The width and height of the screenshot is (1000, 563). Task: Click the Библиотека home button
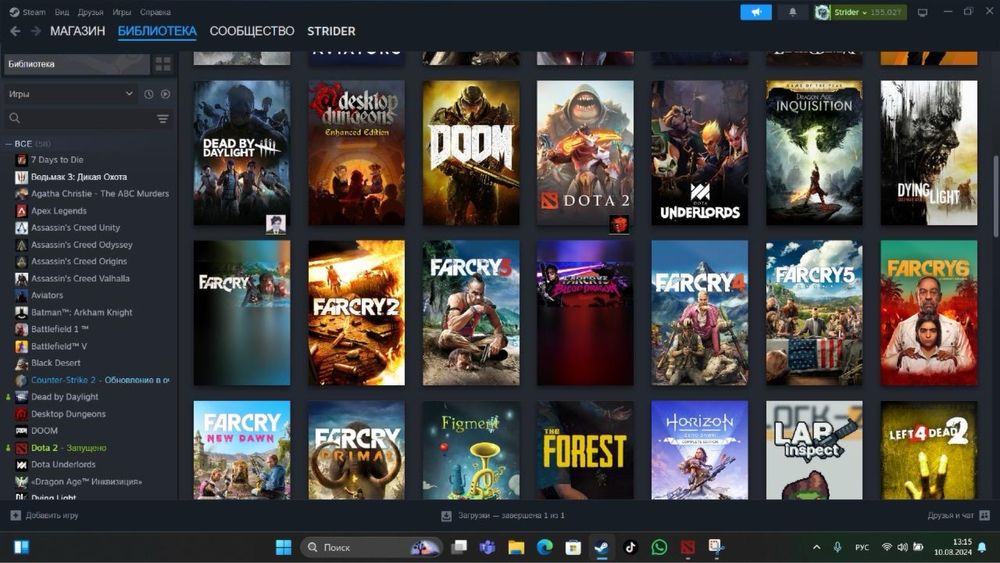pos(77,64)
